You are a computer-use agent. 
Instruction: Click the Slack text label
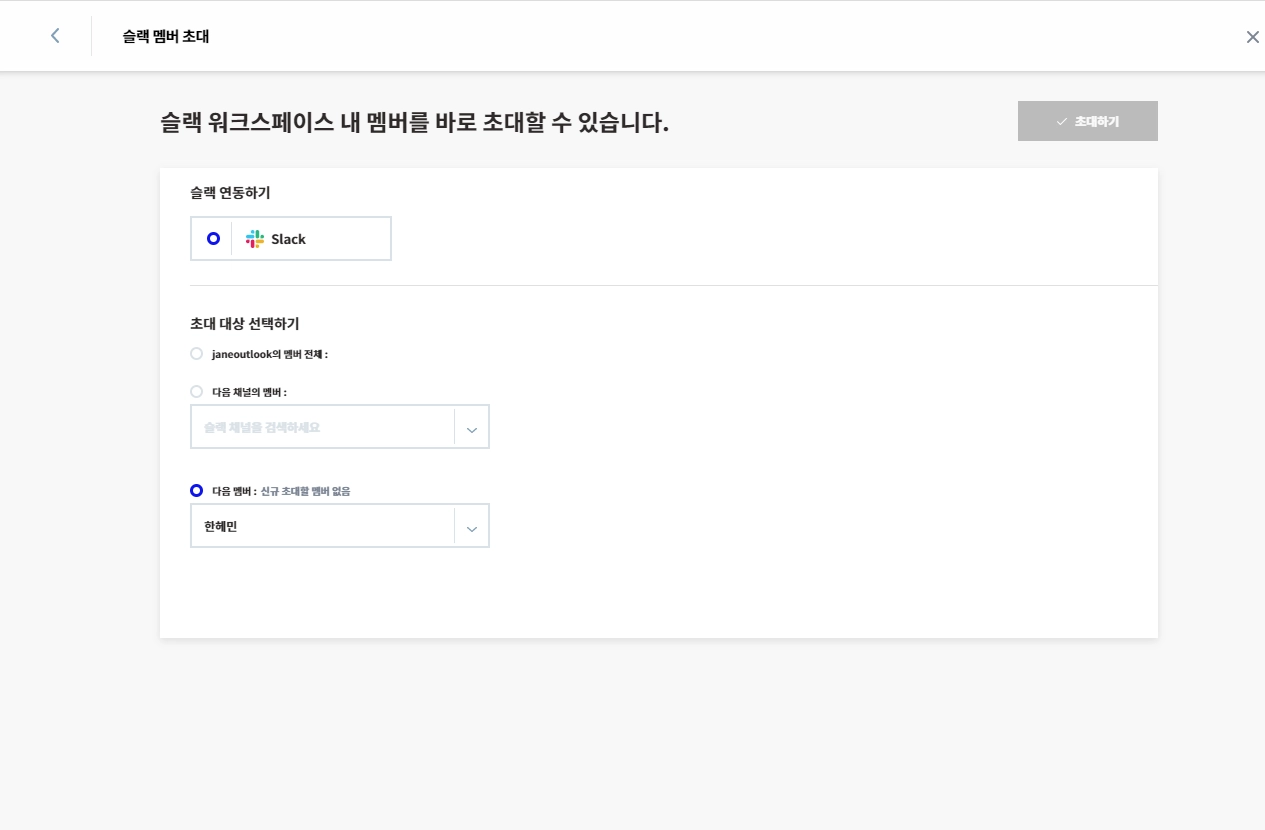tap(288, 239)
